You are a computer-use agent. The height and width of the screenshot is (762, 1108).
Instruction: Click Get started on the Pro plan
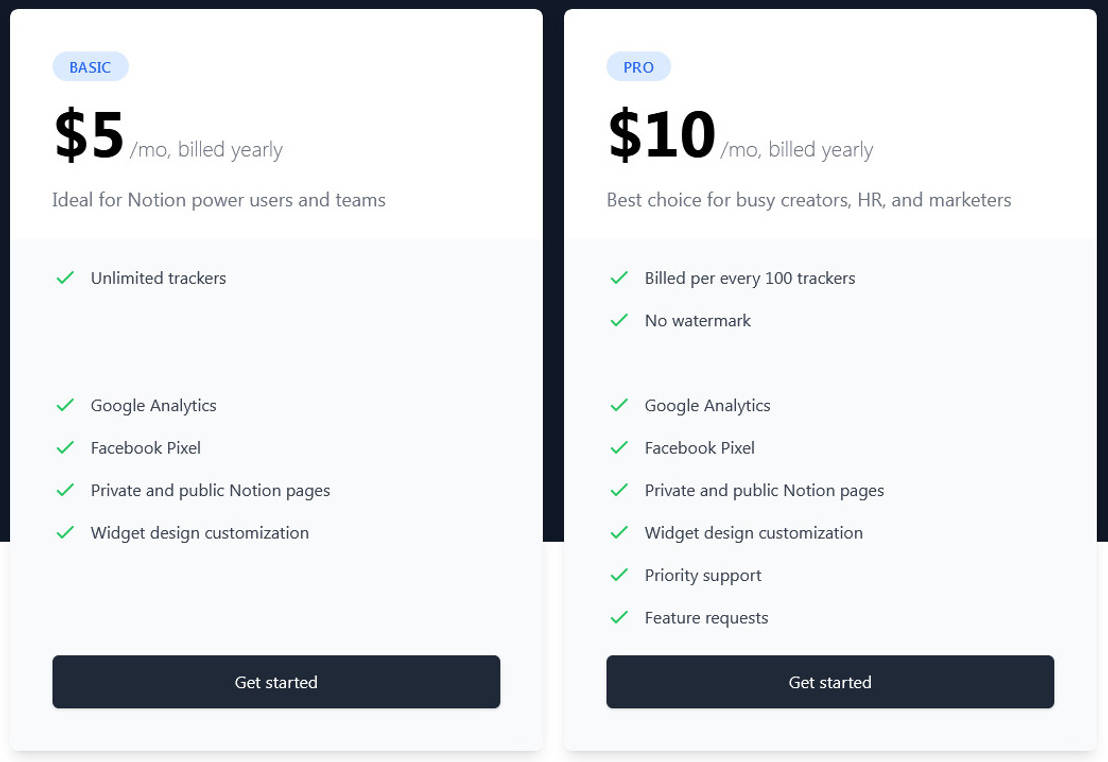coord(830,682)
